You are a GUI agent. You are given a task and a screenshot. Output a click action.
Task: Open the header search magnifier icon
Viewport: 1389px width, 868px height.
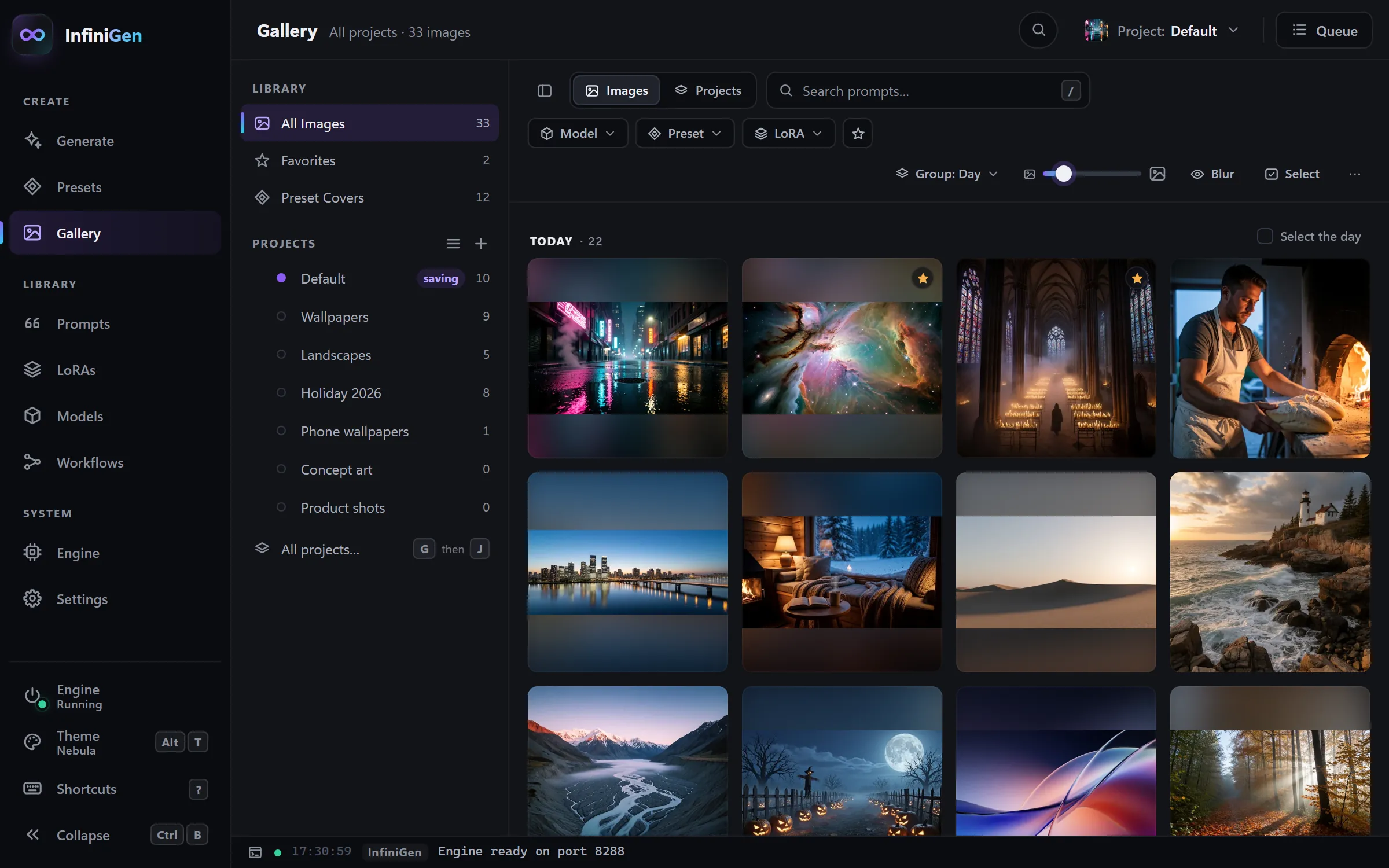click(1038, 31)
